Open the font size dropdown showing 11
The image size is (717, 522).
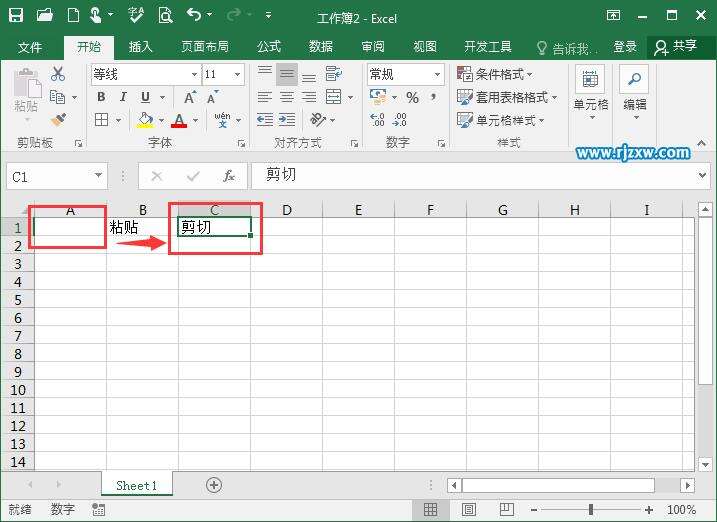(237, 74)
